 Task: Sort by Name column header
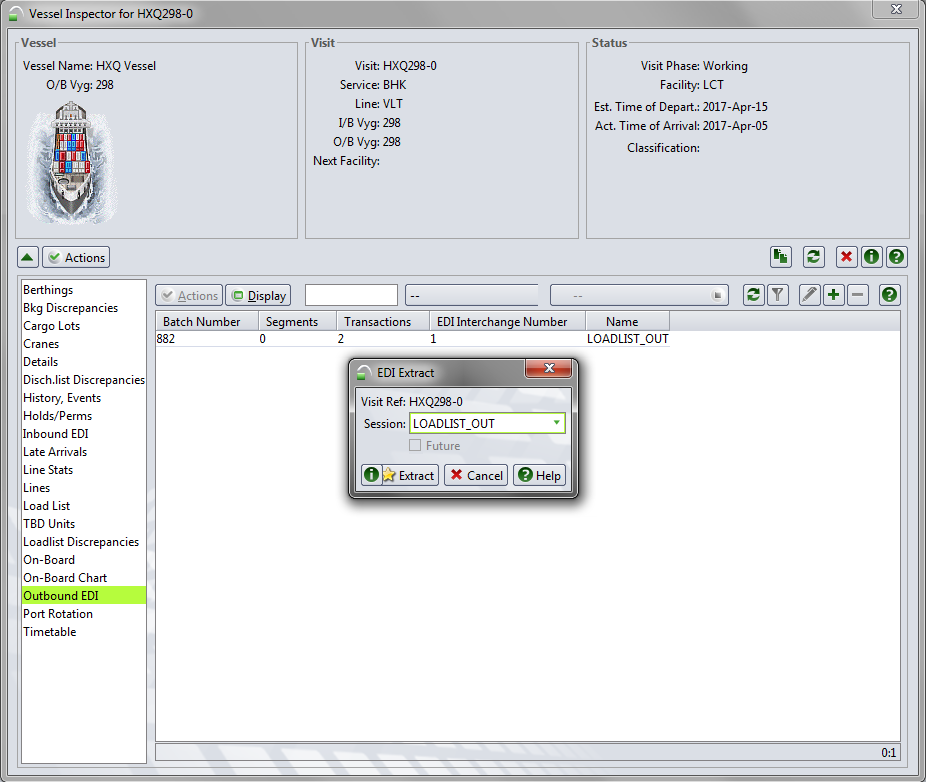tap(627, 322)
